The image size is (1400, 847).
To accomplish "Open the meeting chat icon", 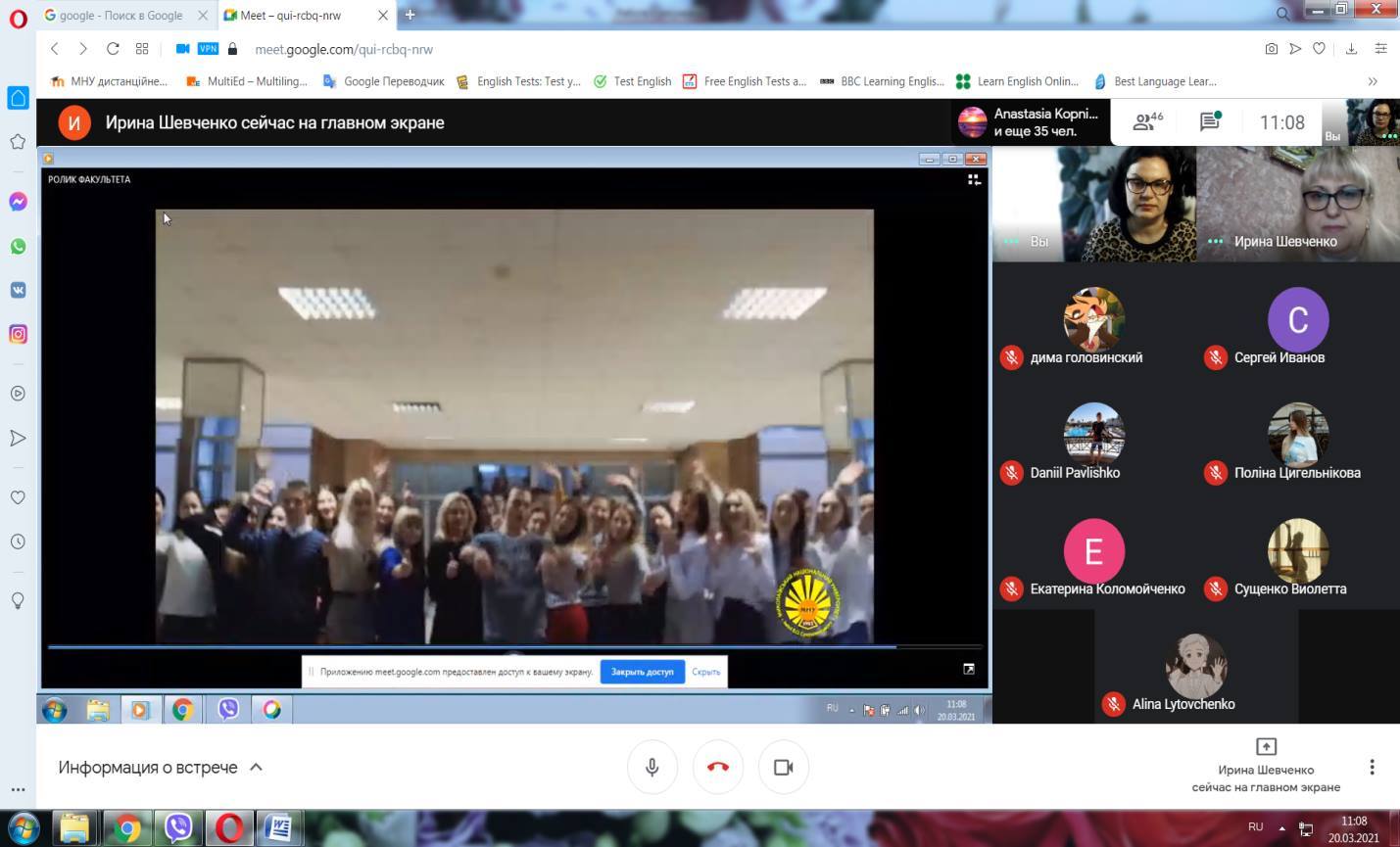I will [x=1210, y=121].
